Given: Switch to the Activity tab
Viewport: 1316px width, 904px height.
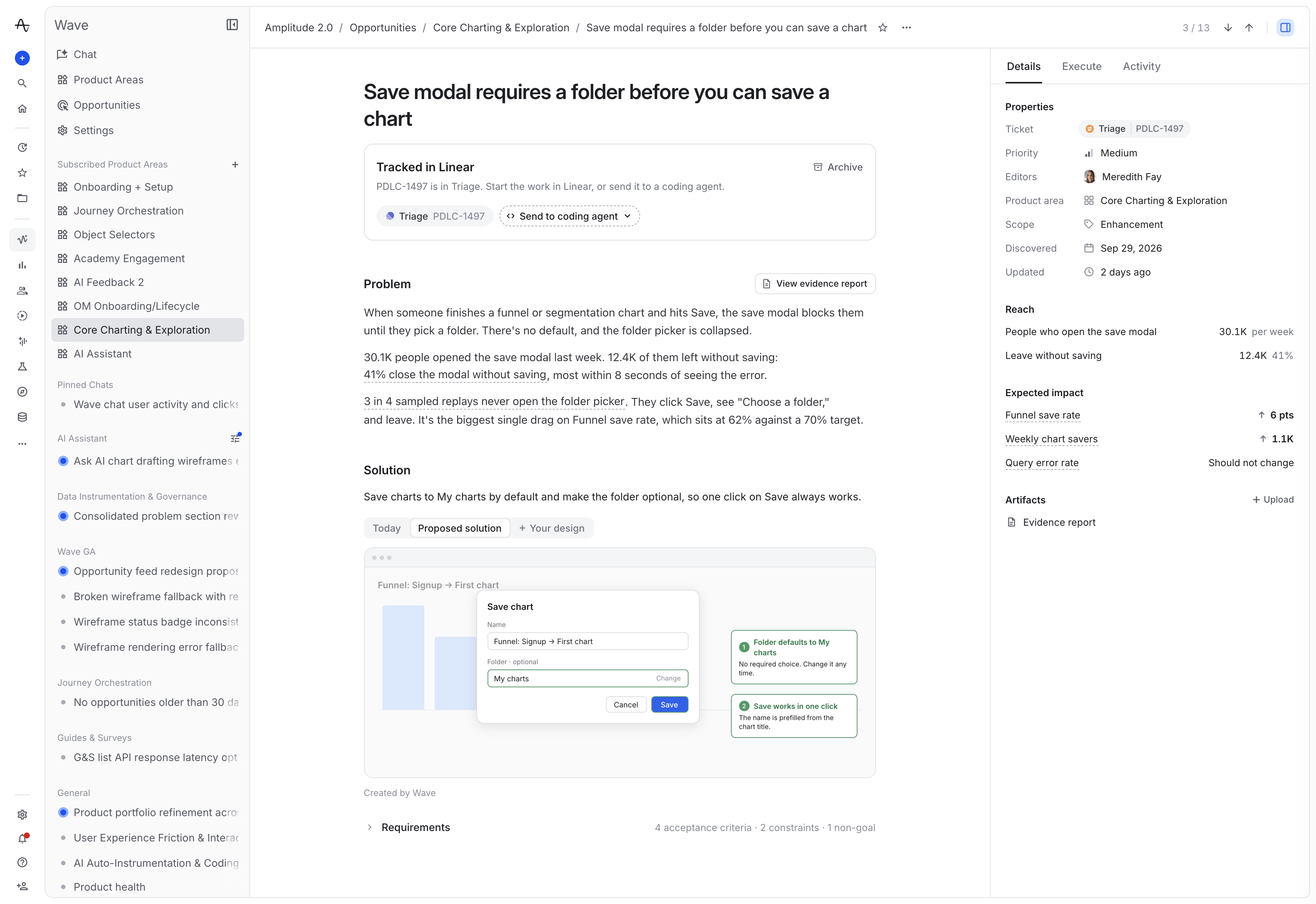Looking at the screenshot, I should pyautogui.click(x=1141, y=66).
